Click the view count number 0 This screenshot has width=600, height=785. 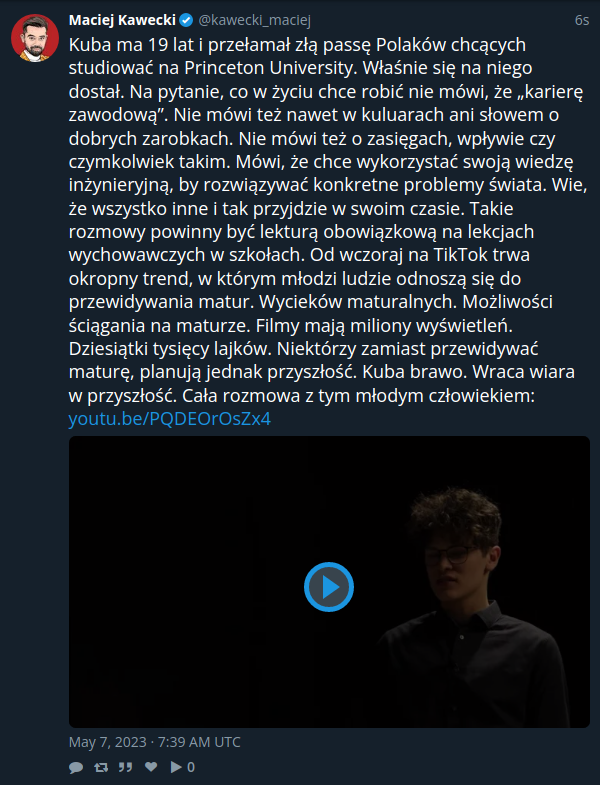coord(191,767)
